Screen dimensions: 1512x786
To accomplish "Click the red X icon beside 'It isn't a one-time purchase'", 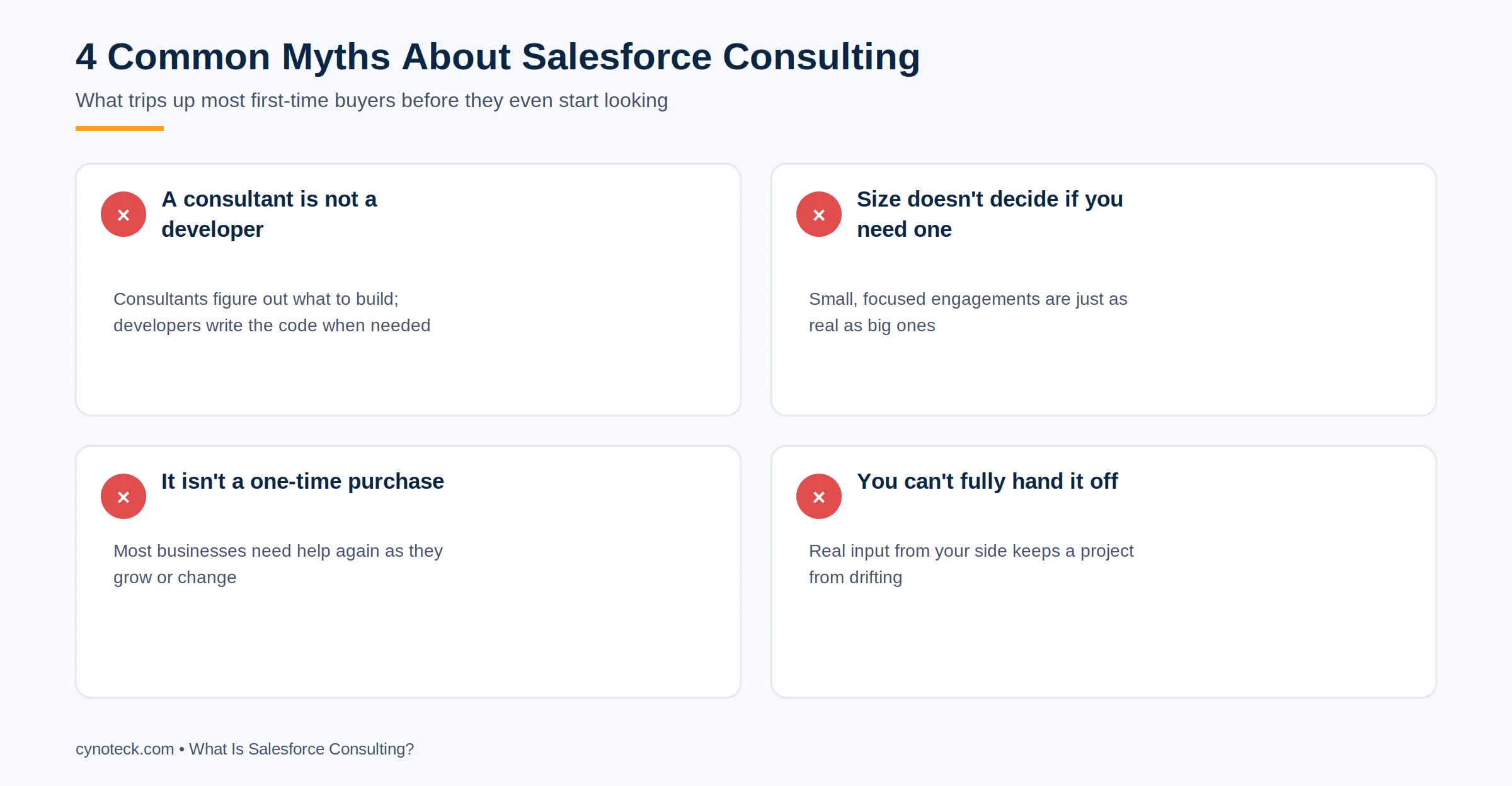I will [123, 496].
